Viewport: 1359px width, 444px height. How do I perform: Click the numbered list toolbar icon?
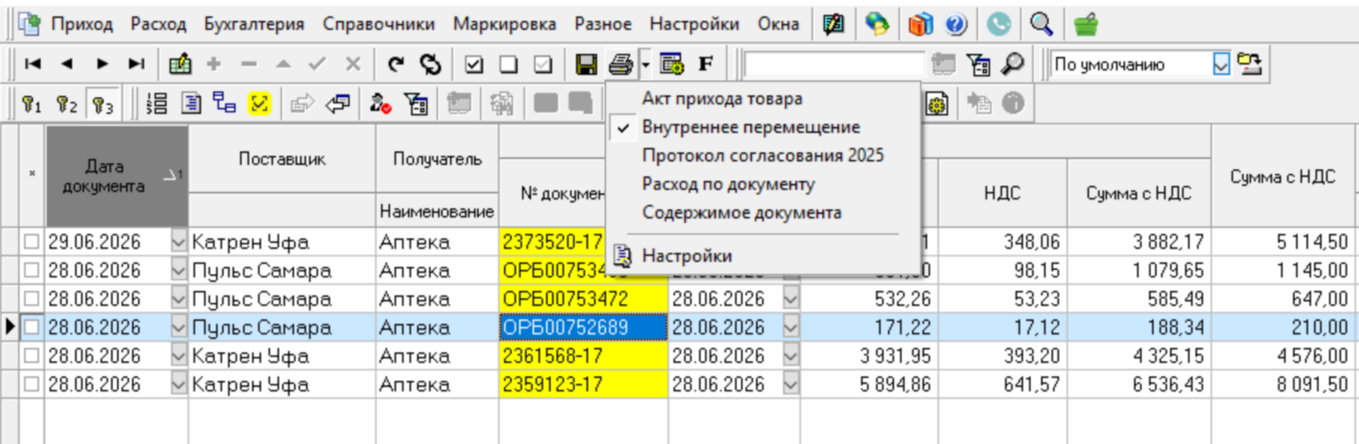click(156, 102)
